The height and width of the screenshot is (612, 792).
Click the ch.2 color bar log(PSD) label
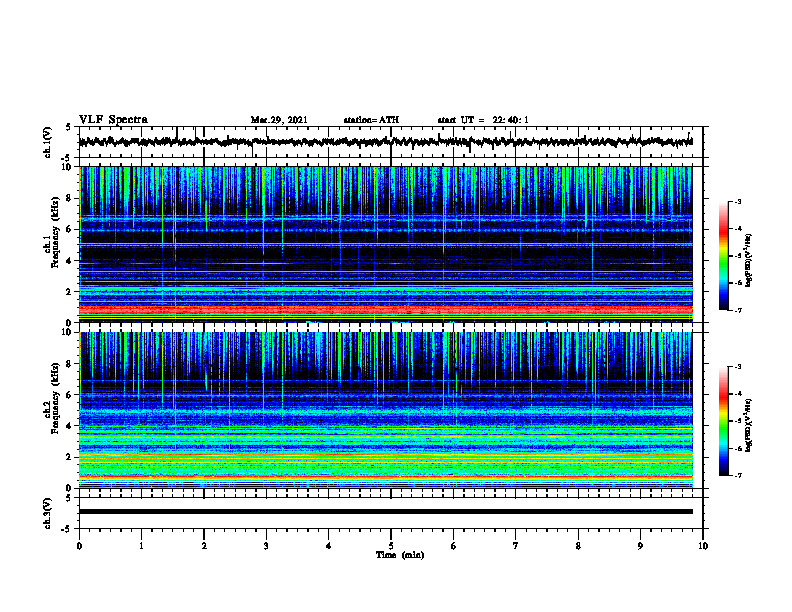click(749, 425)
